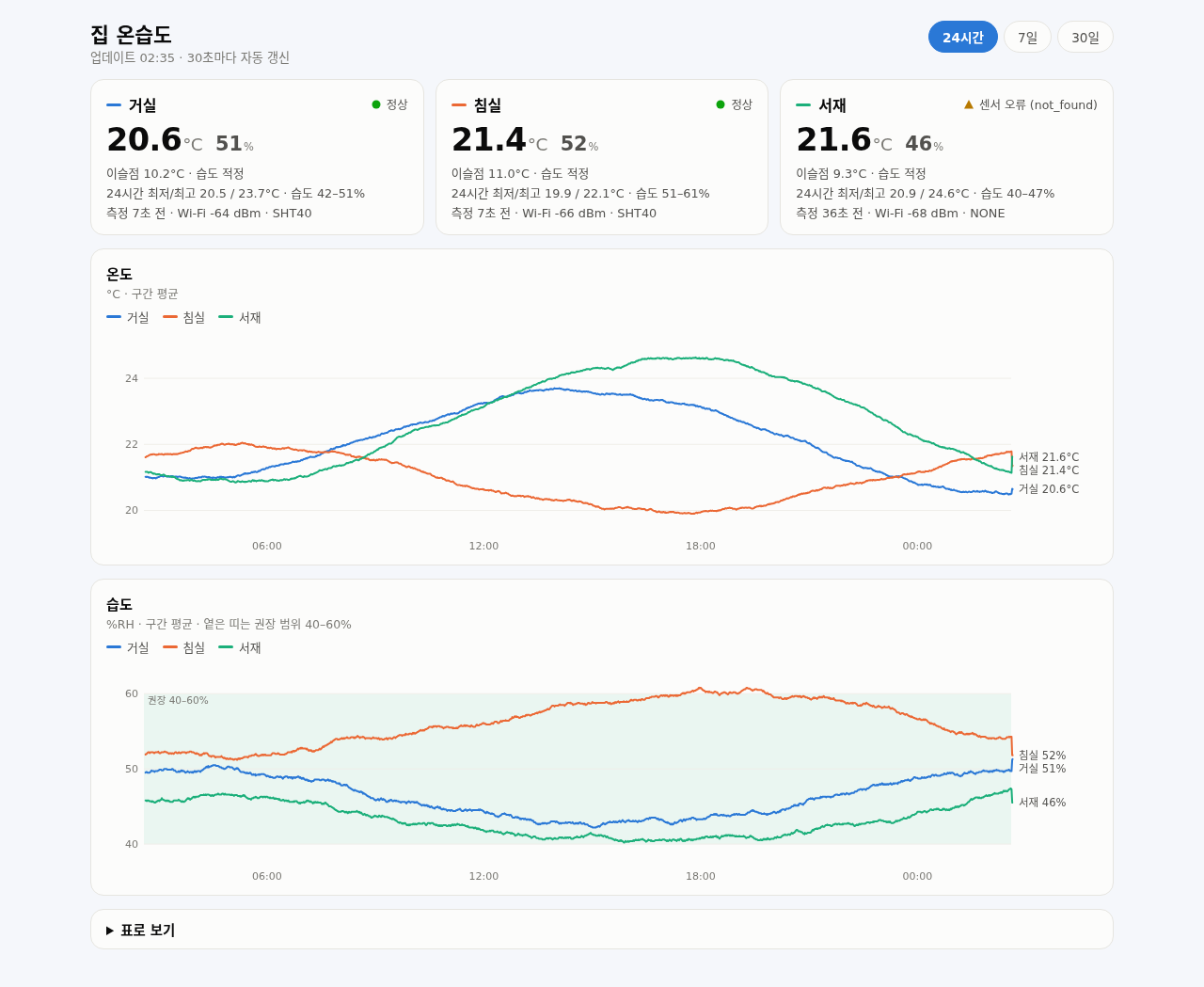Click the 이슬점 10.2°C line on 거실 card

pyautogui.click(x=175, y=173)
